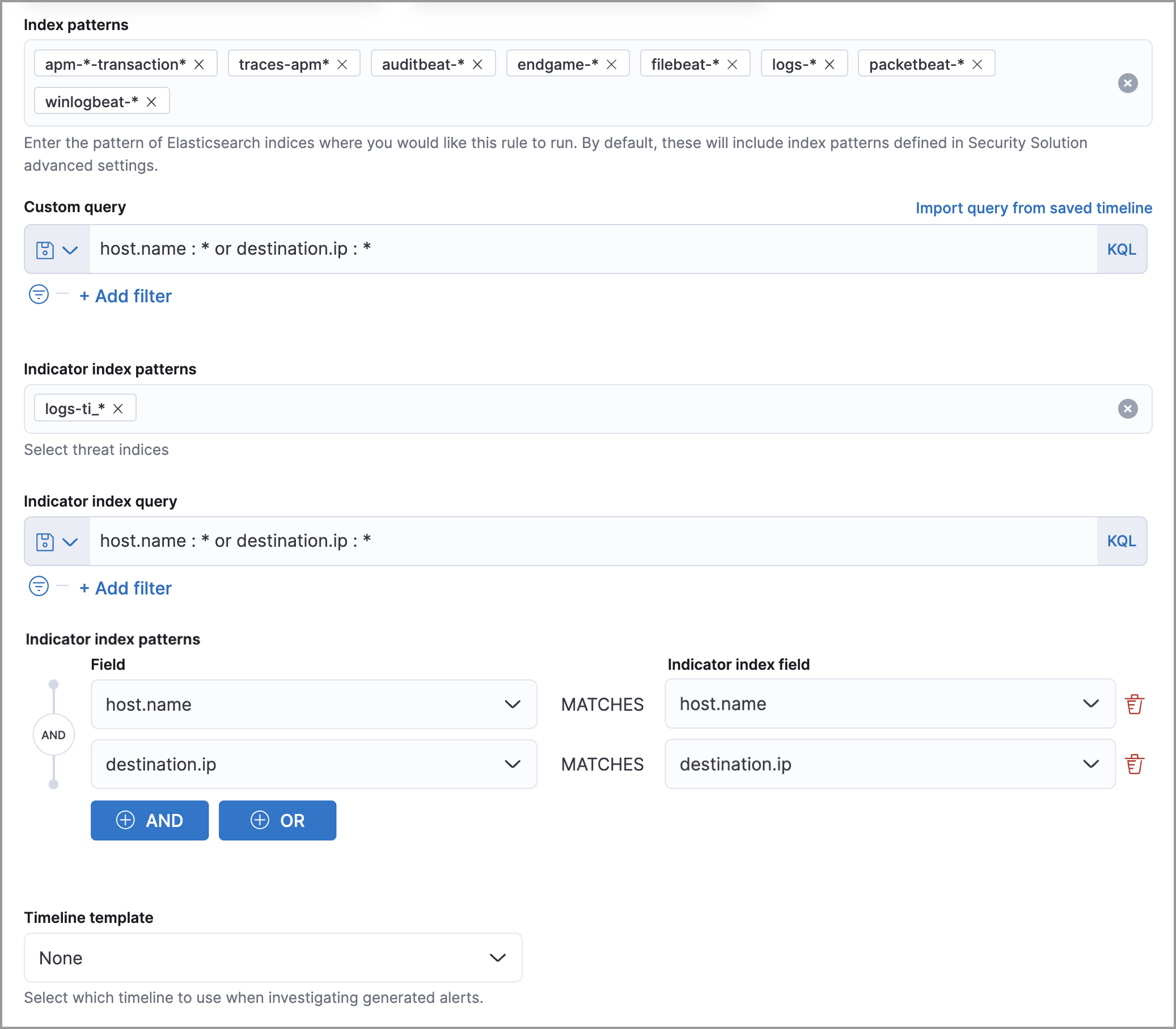Remove the auditbeat-* index pattern
Screen dimensions: 1176x1029
(x=477, y=64)
